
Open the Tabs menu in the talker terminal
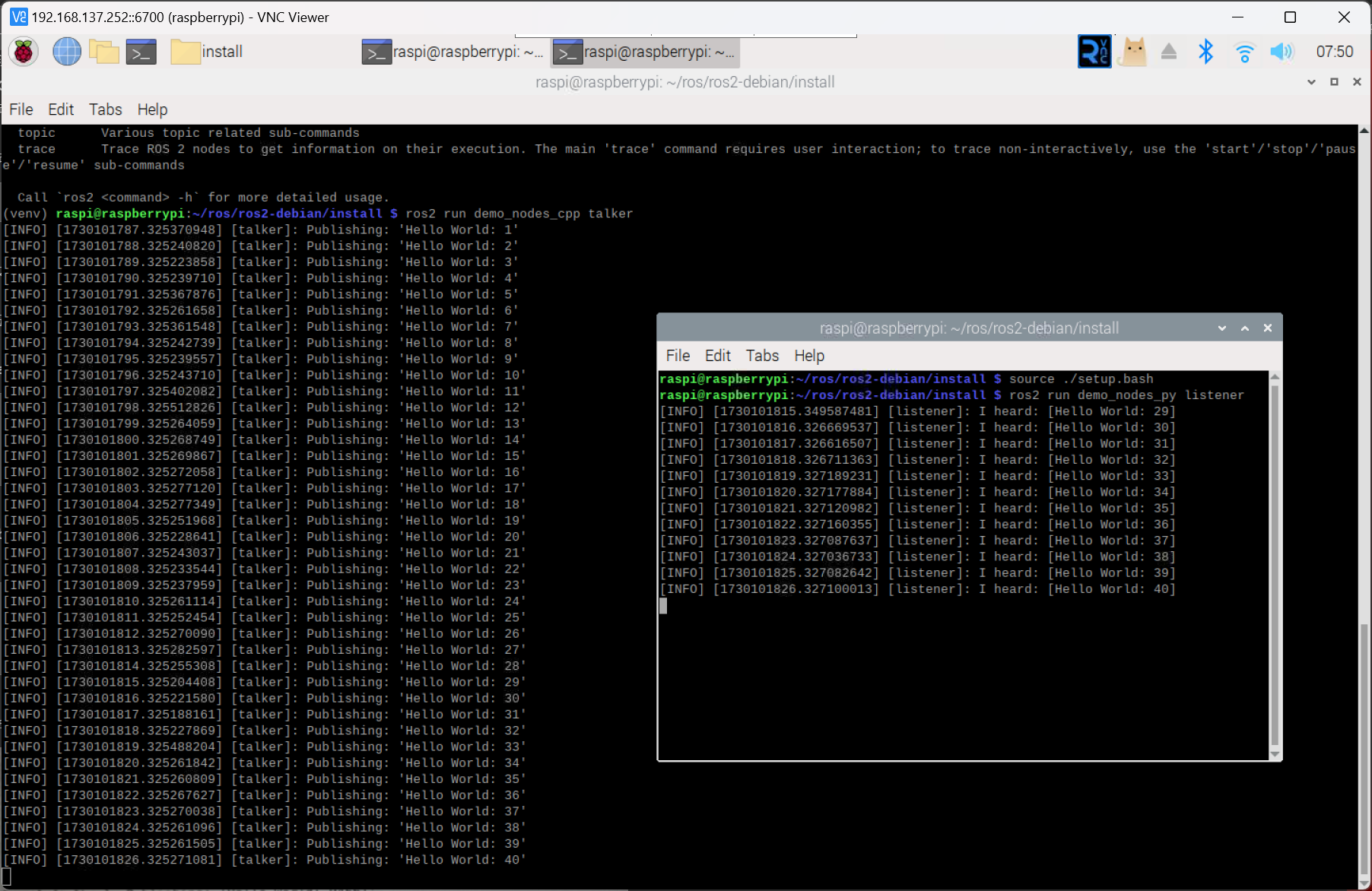point(106,109)
